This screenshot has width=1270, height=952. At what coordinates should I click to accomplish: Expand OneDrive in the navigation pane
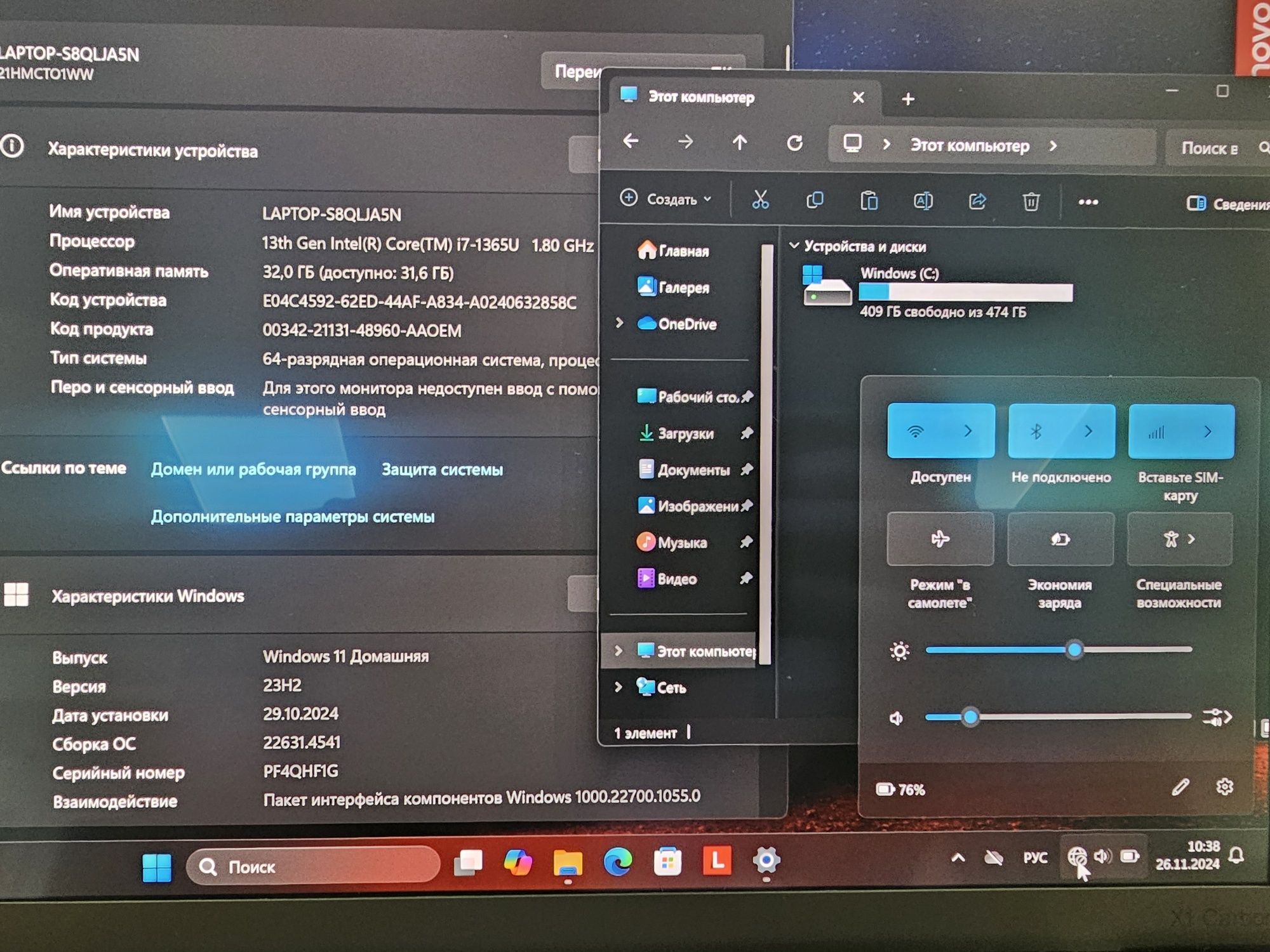(x=619, y=323)
